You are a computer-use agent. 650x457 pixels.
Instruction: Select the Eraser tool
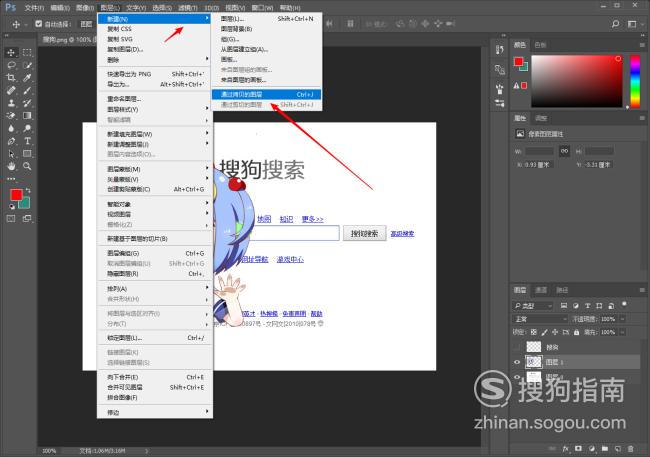11,116
